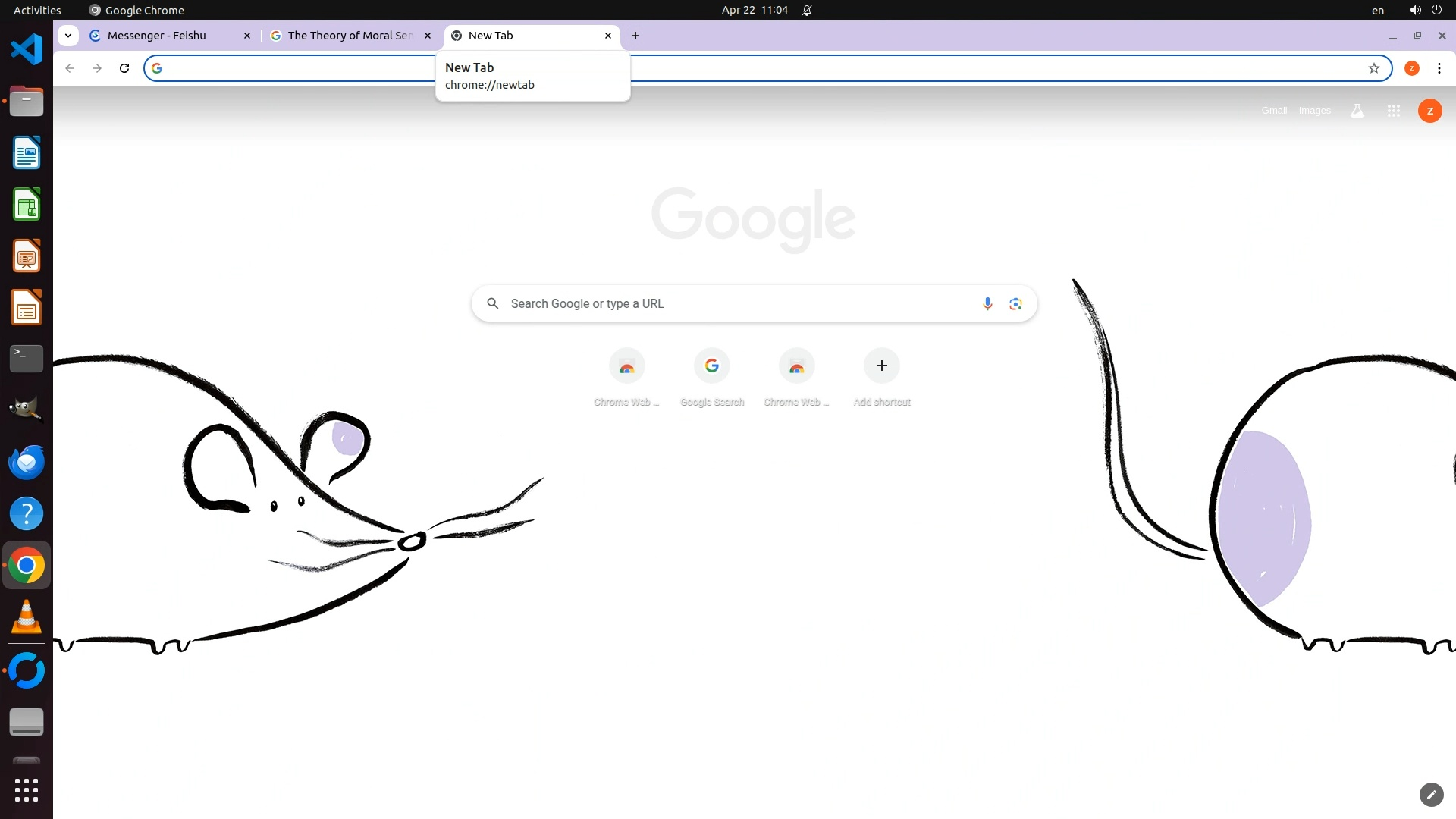
Task: Open the en input language selector
Action: click(1378, 11)
